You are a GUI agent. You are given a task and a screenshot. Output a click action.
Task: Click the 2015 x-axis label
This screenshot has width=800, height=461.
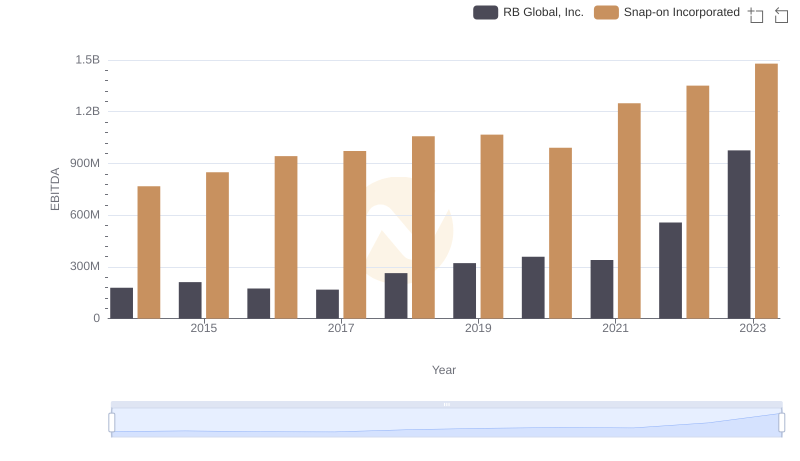[x=204, y=328]
